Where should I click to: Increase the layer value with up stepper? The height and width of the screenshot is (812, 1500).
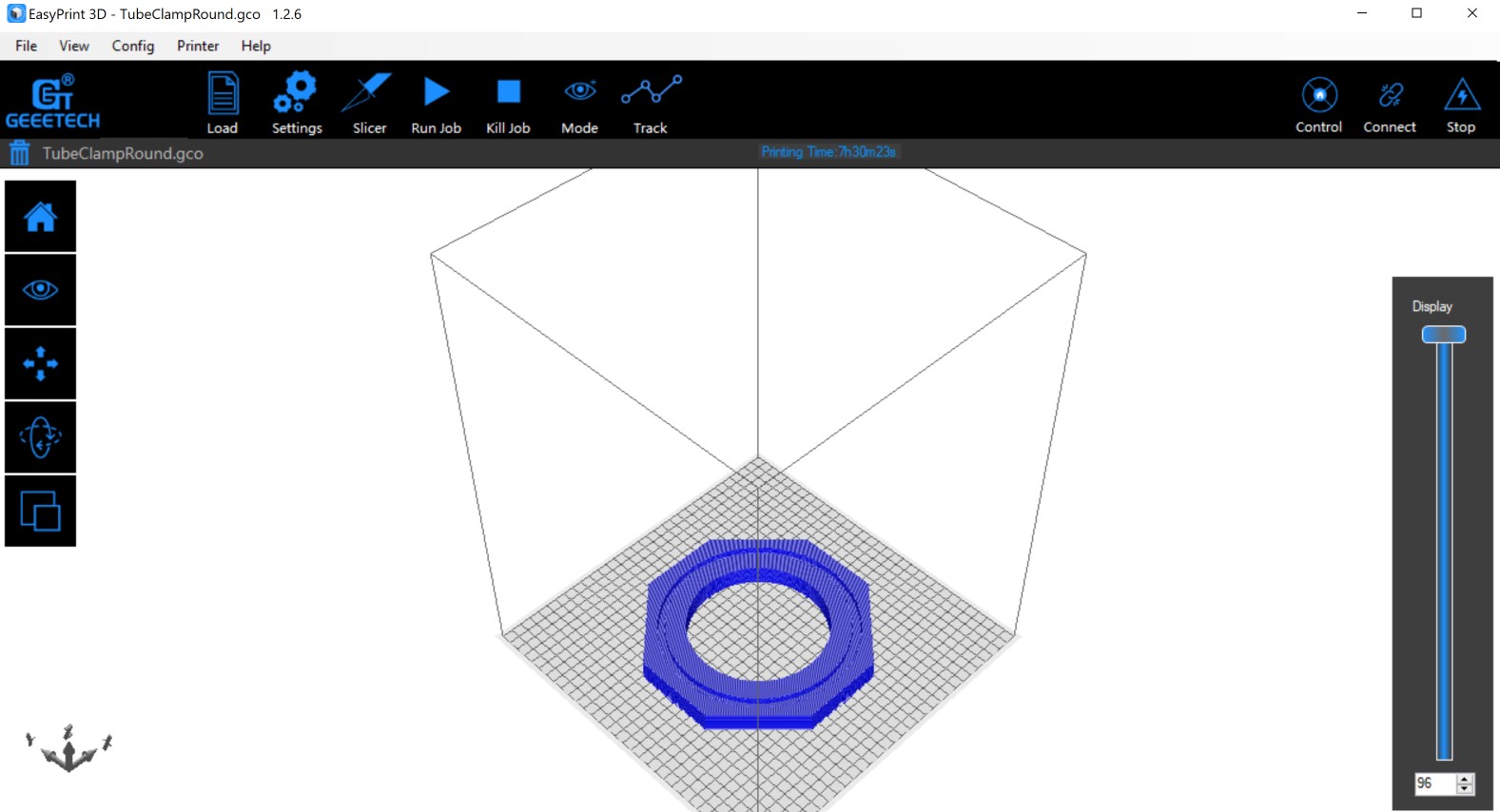(x=1465, y=779)
